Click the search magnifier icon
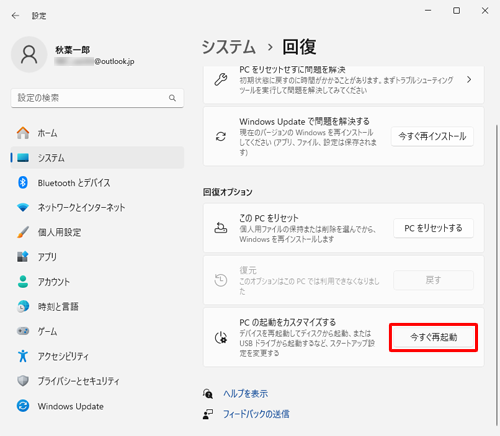500x436 pixels. click(x=172, y=98)
